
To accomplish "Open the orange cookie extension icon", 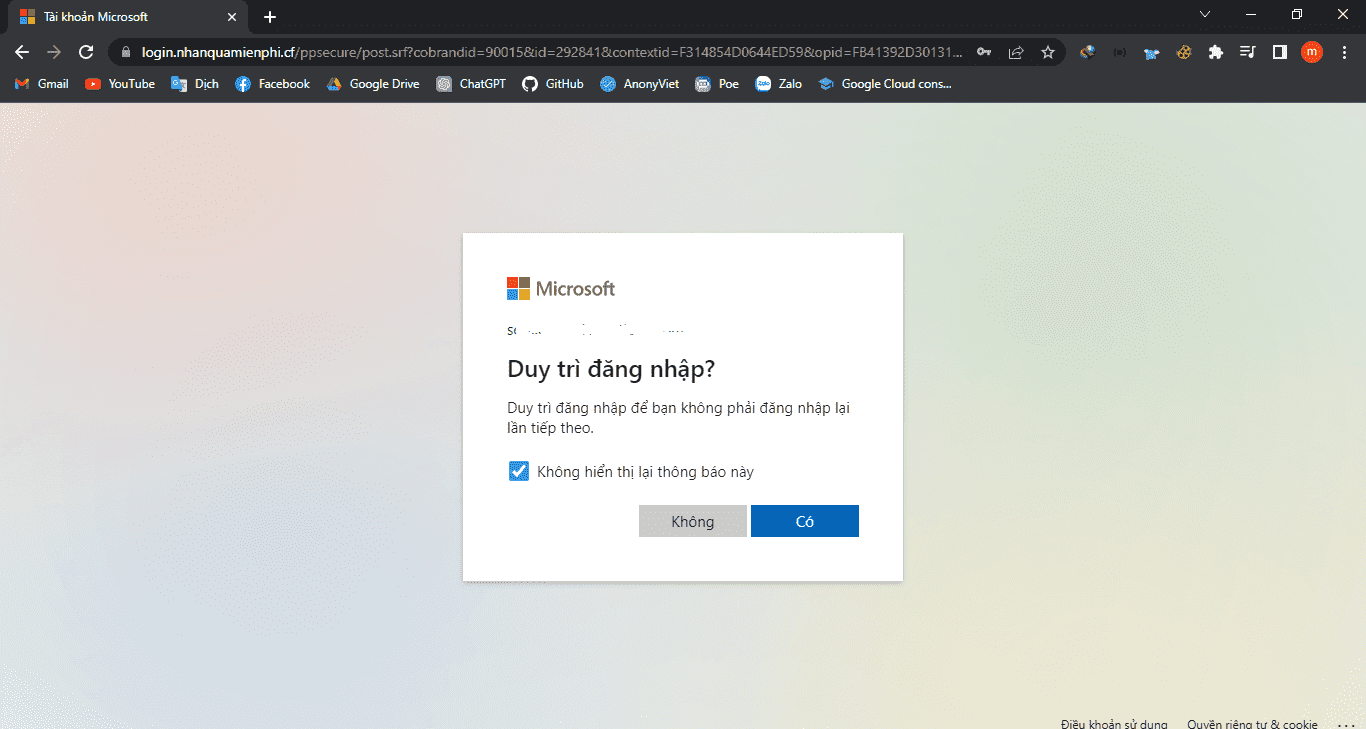I will click(x=1184, y=52).
